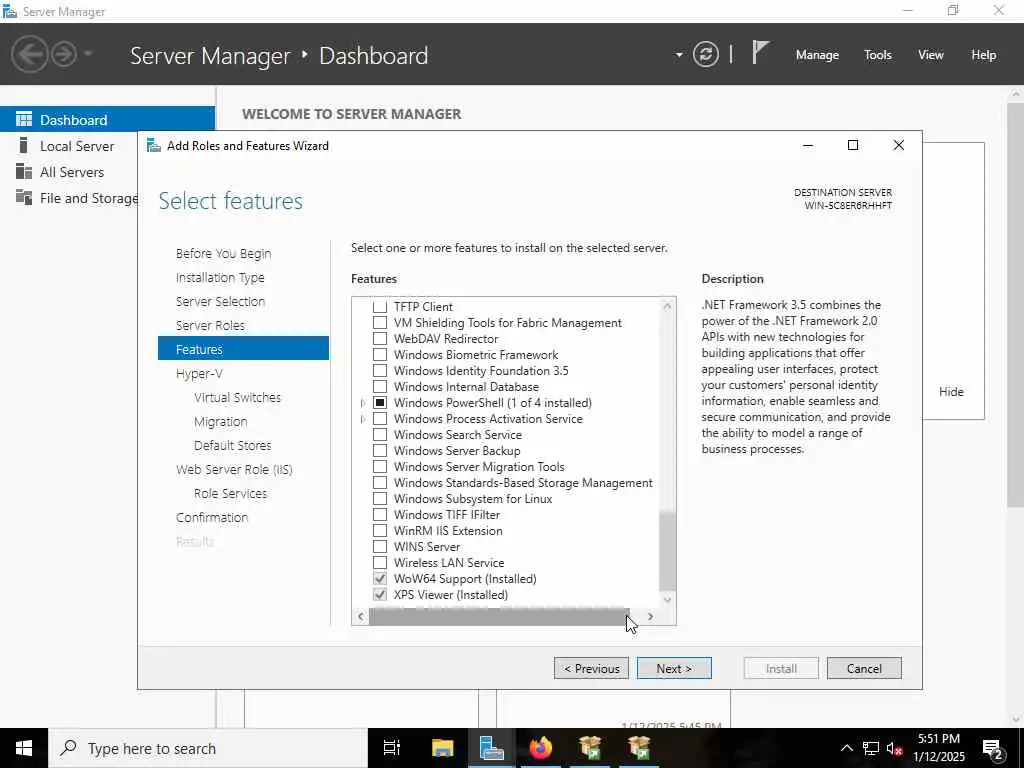Click the Server Manager back arrow

(29, 54)
